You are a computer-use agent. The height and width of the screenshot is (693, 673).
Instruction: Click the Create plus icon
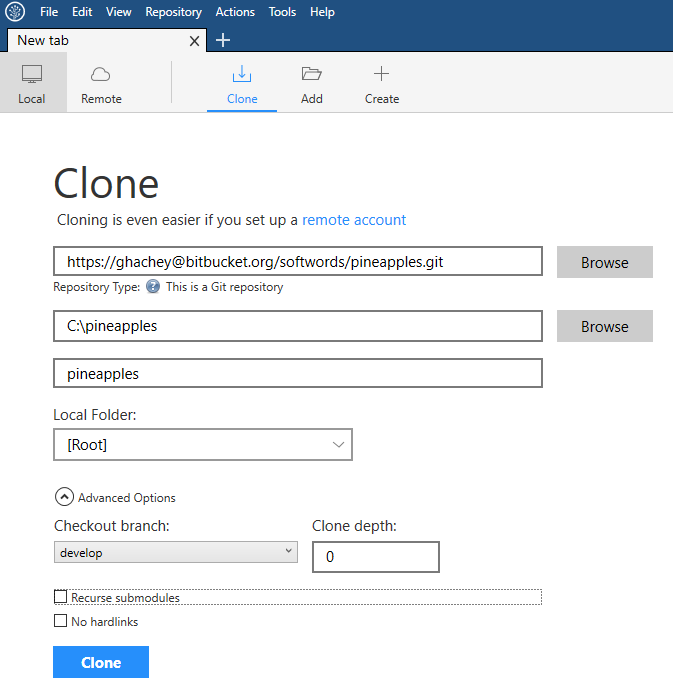381,75
